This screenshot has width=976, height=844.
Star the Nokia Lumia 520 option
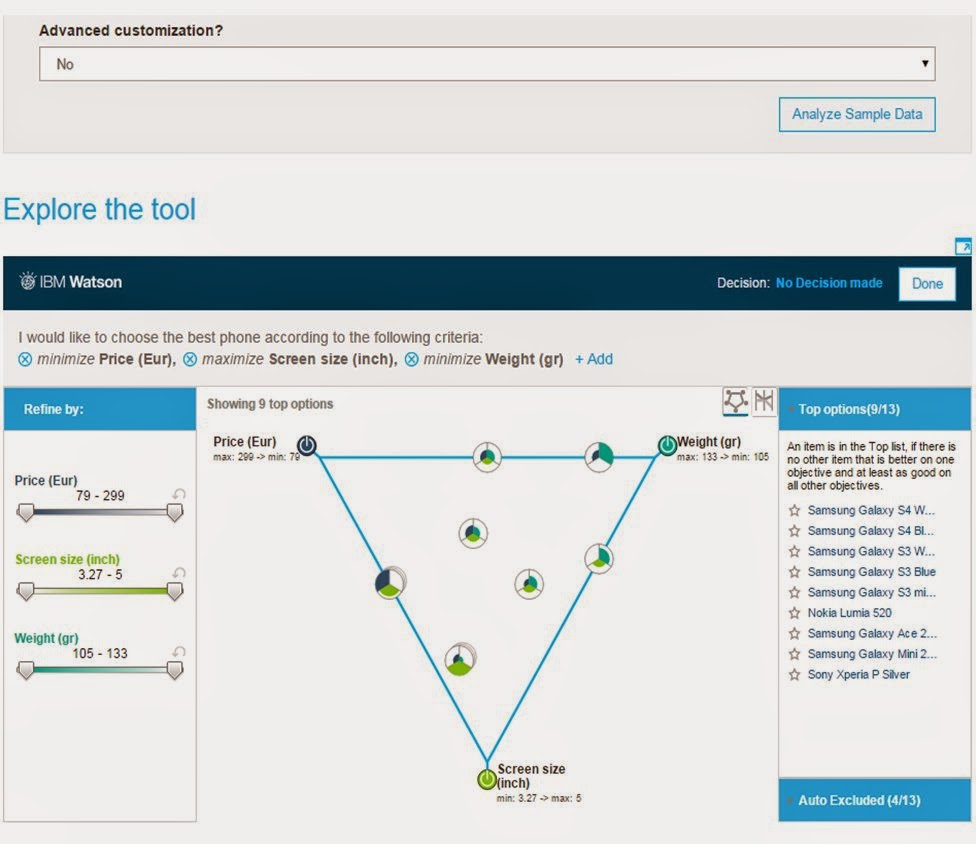(x=794, y=613)
